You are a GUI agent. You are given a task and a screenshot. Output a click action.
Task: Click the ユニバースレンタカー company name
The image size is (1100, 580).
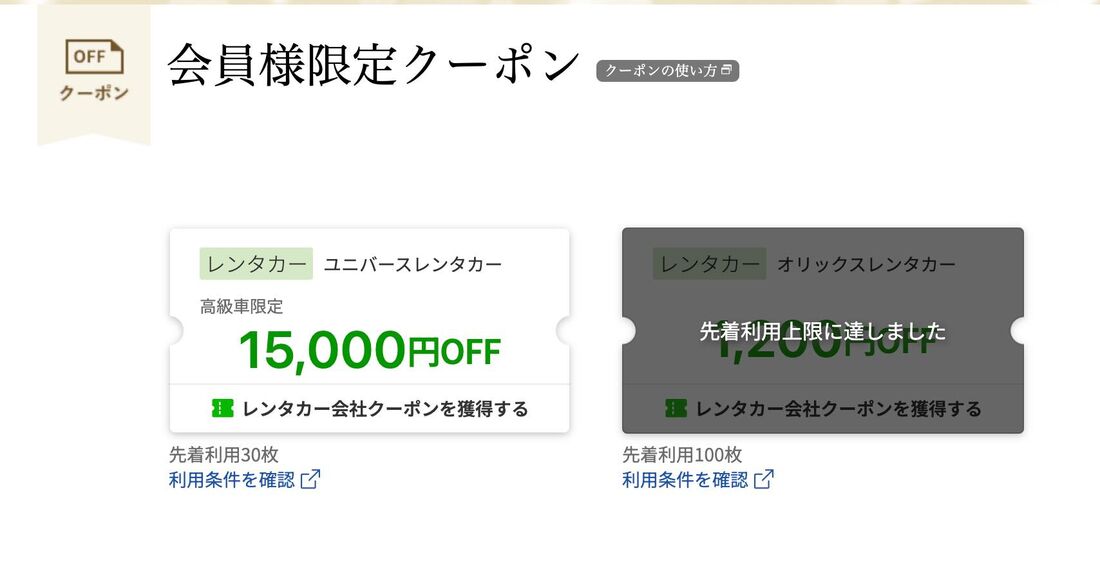(x=412, y=264)
